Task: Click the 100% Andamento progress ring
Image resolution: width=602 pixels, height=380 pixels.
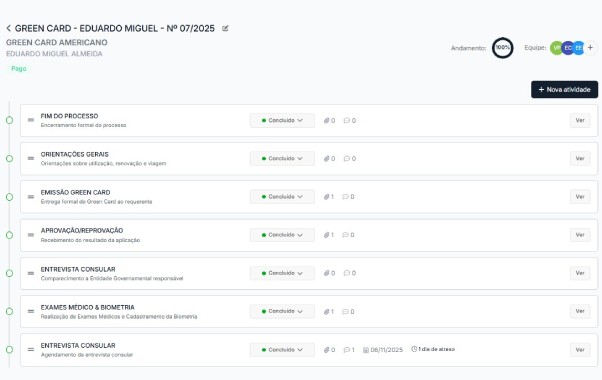Action: [x=503, y=48]
